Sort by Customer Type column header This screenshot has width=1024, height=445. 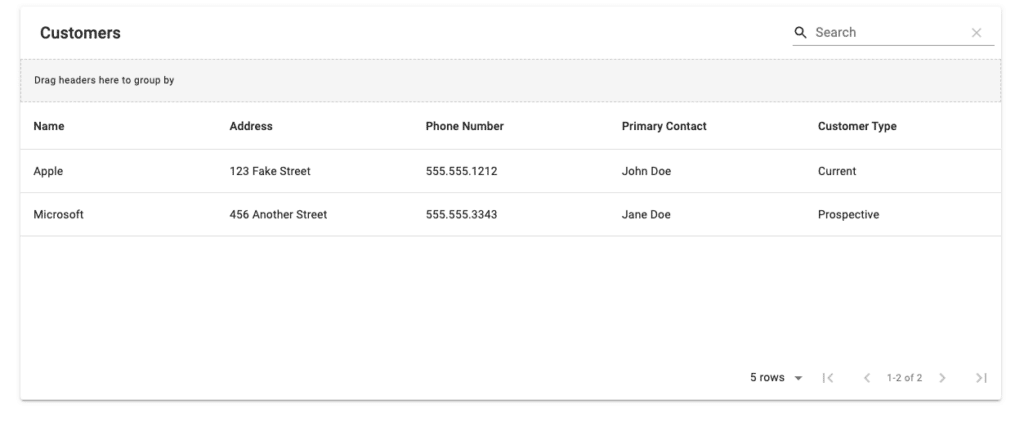(857, 126)
